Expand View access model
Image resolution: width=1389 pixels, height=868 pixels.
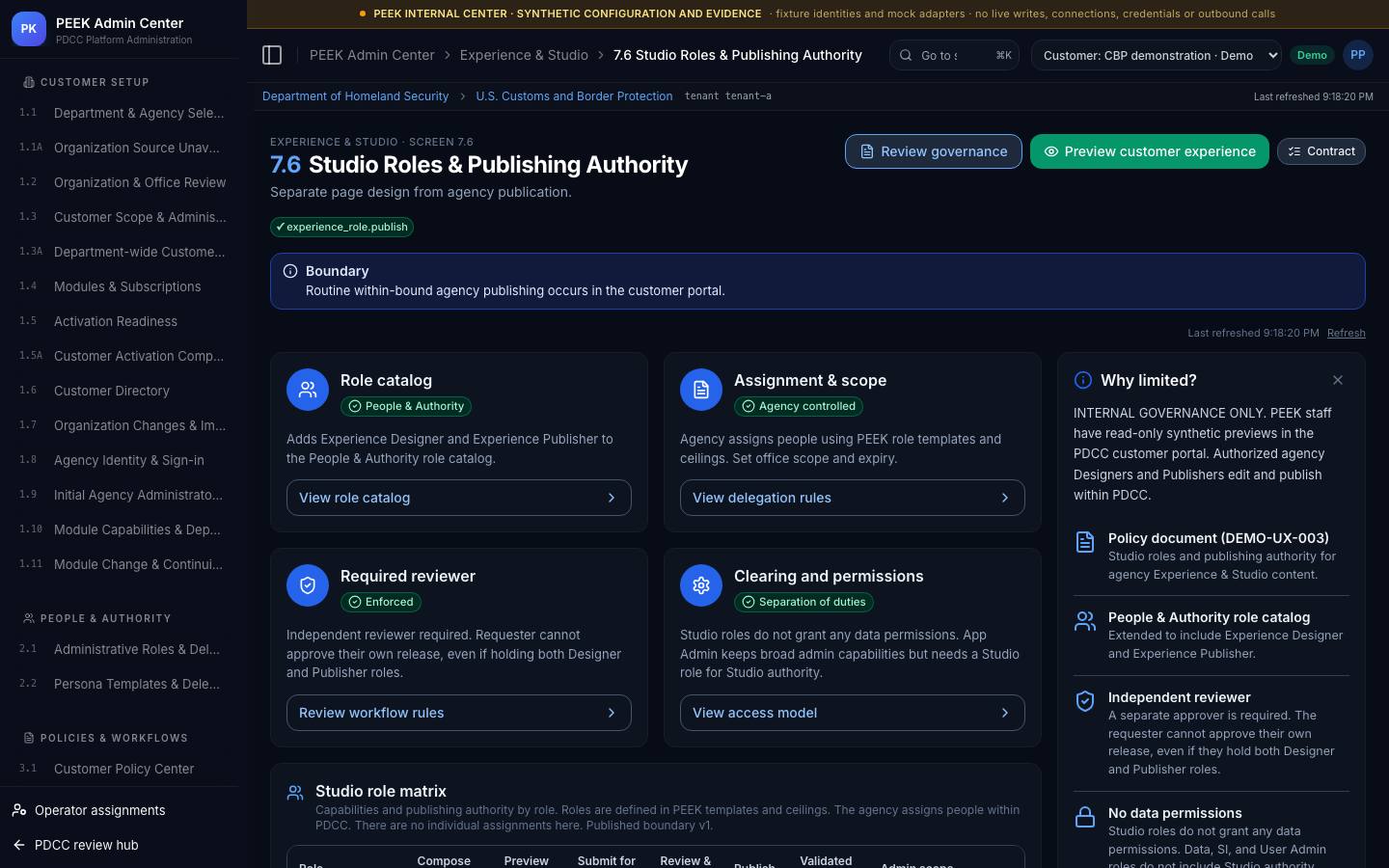(x=853, y=713)
